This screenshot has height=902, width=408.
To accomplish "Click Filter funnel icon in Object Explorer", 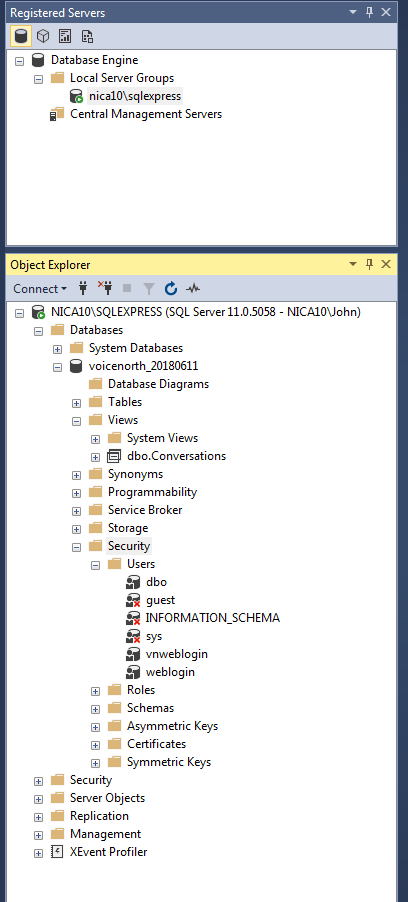I will [x=149, y=288].
